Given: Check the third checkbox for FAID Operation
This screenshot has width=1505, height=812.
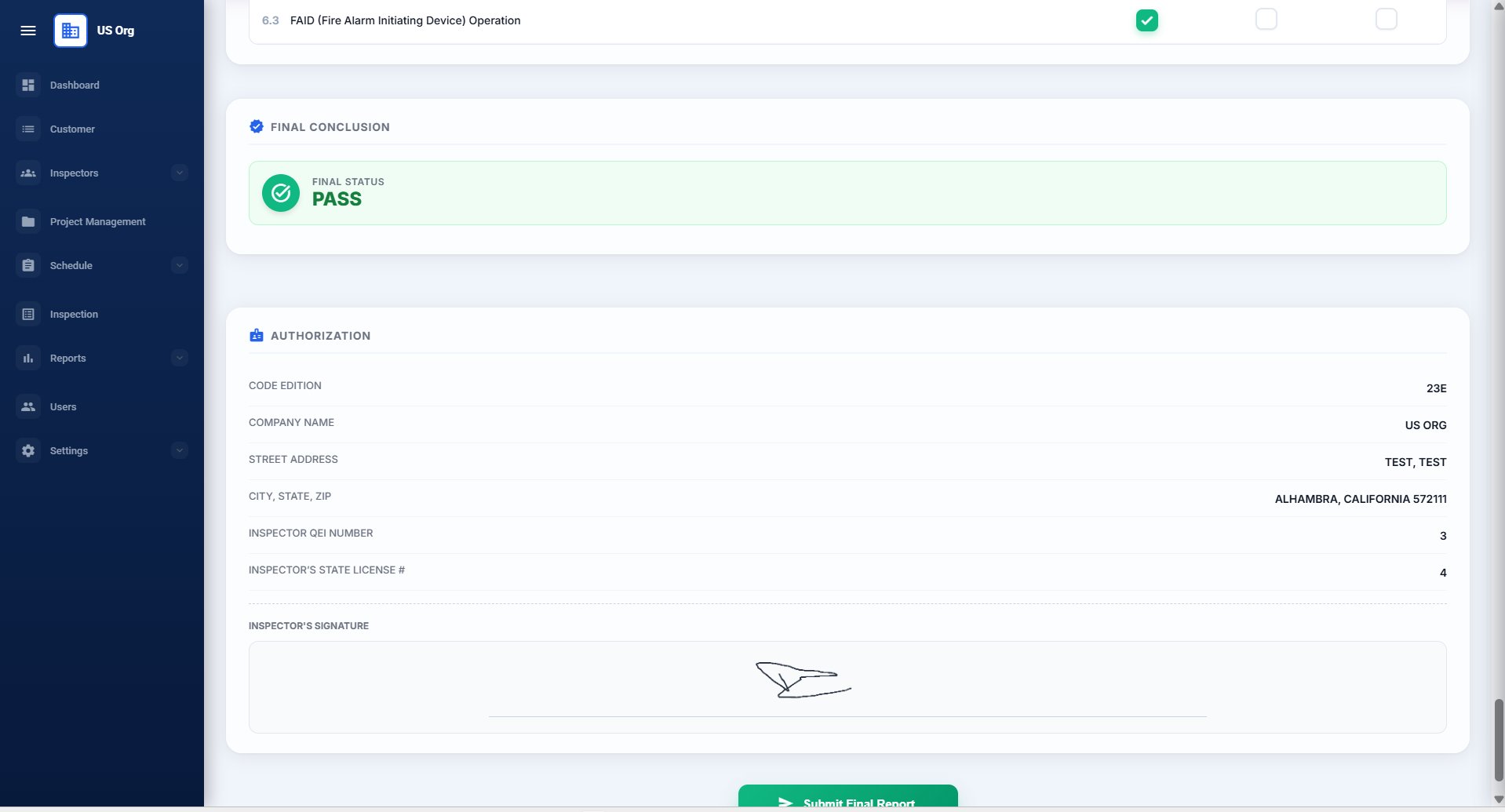Looking at the screenshot, I should tap(1387, 19).
